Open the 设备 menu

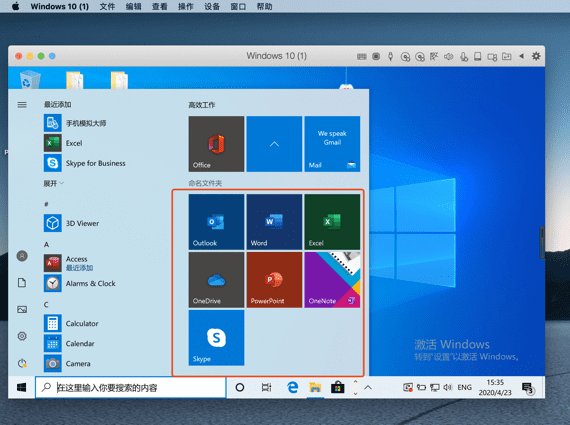212,7
